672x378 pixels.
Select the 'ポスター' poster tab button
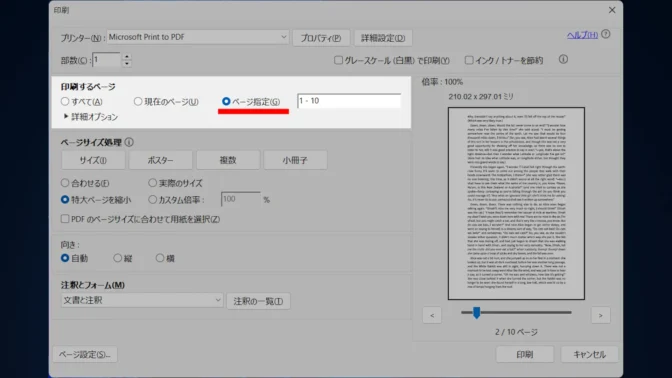pyautogui.click(x=160, y=160)
